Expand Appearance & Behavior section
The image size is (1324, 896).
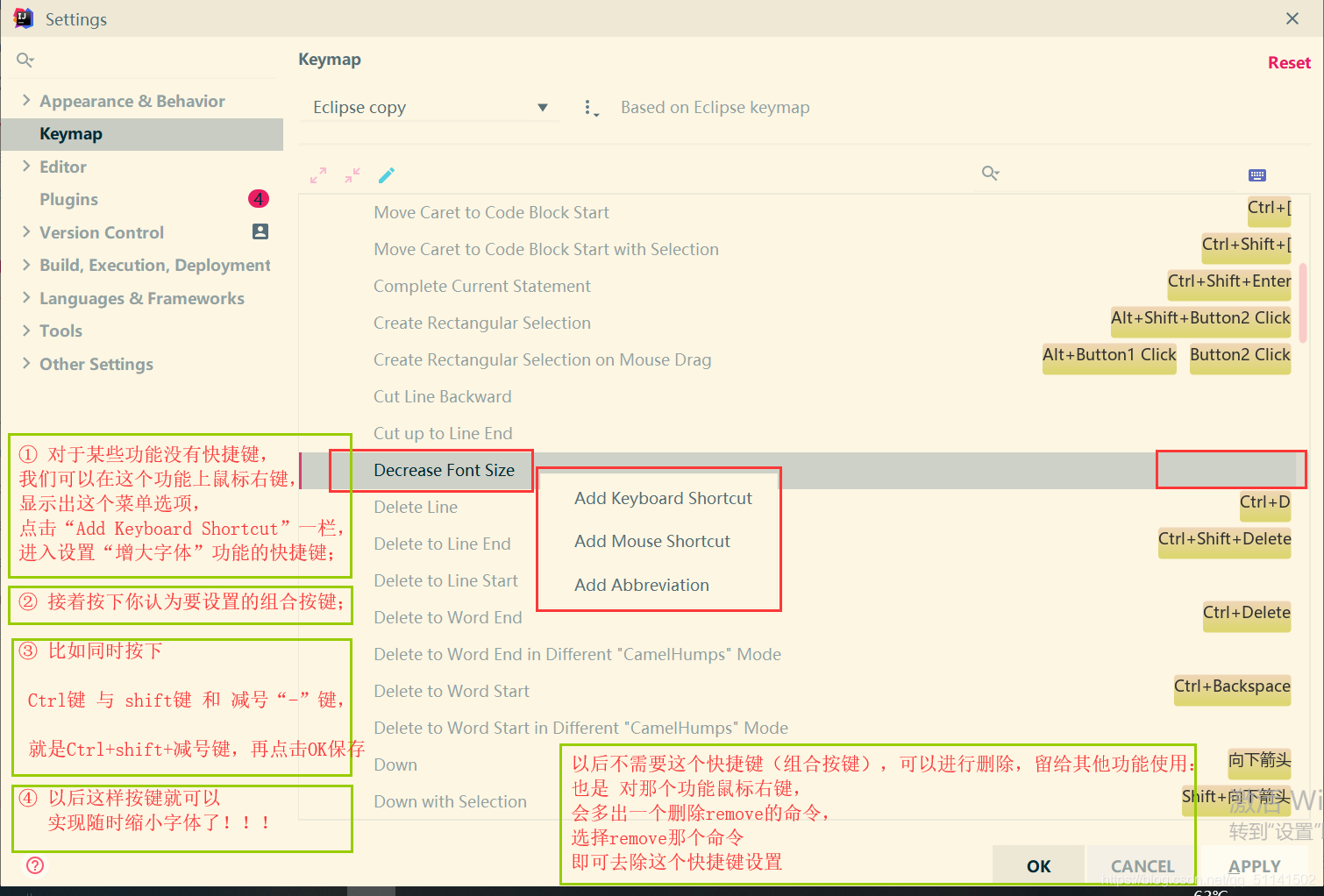pyautogui.click(x=26, y=100)
